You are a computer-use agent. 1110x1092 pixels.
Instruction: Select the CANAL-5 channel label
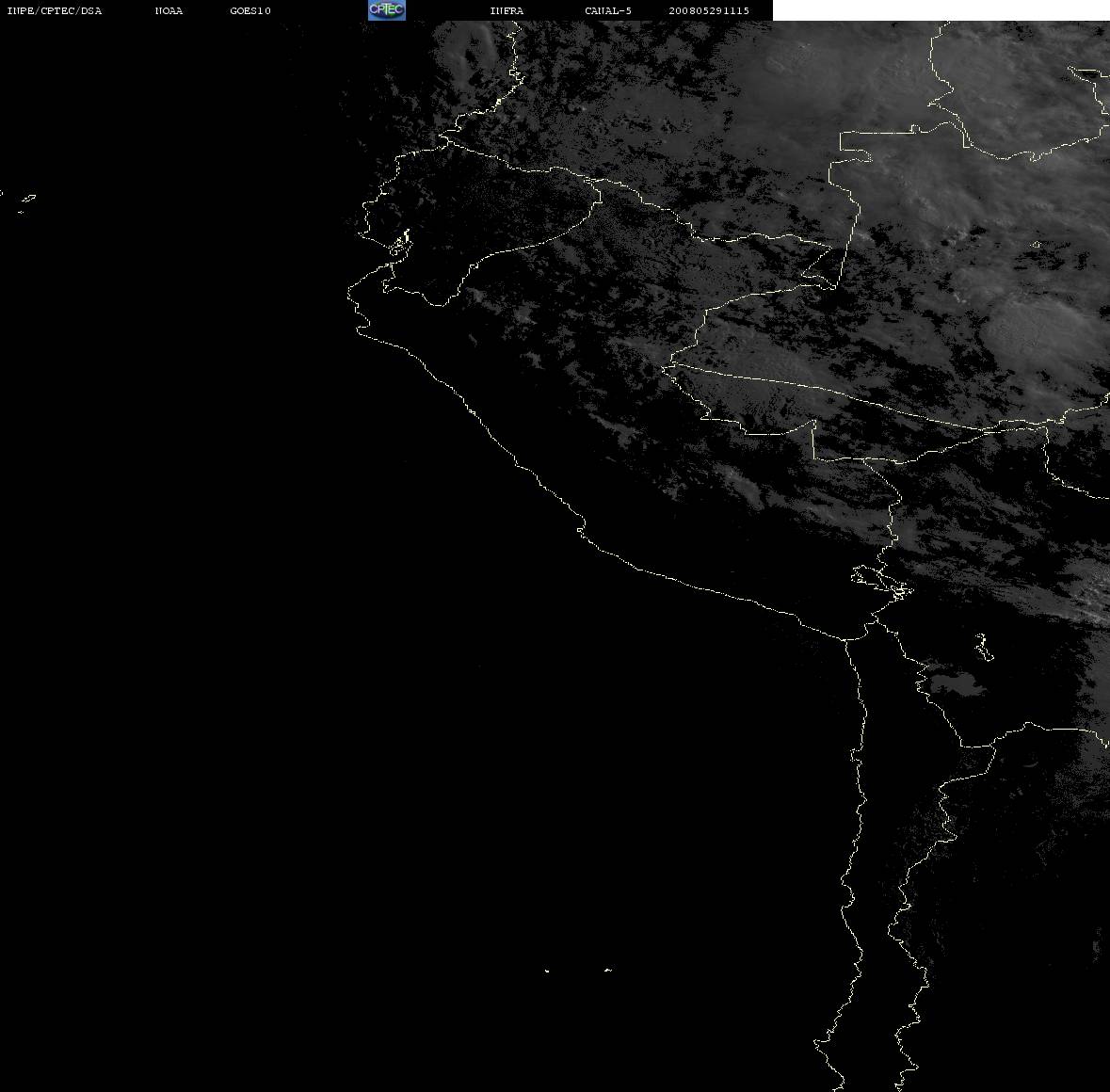click(608, 10)
